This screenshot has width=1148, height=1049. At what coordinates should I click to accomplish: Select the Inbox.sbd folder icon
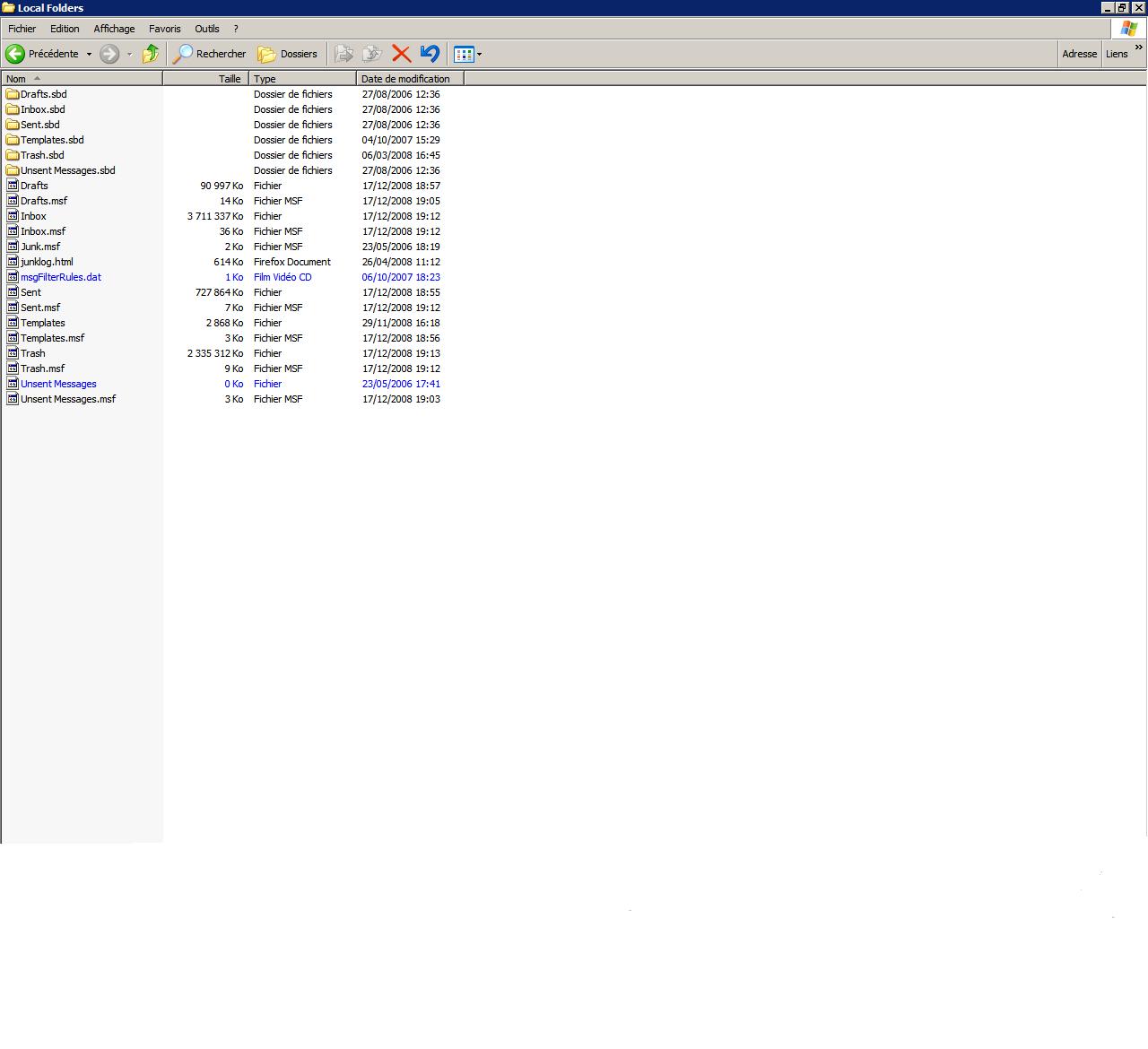(x=13, y=109)
